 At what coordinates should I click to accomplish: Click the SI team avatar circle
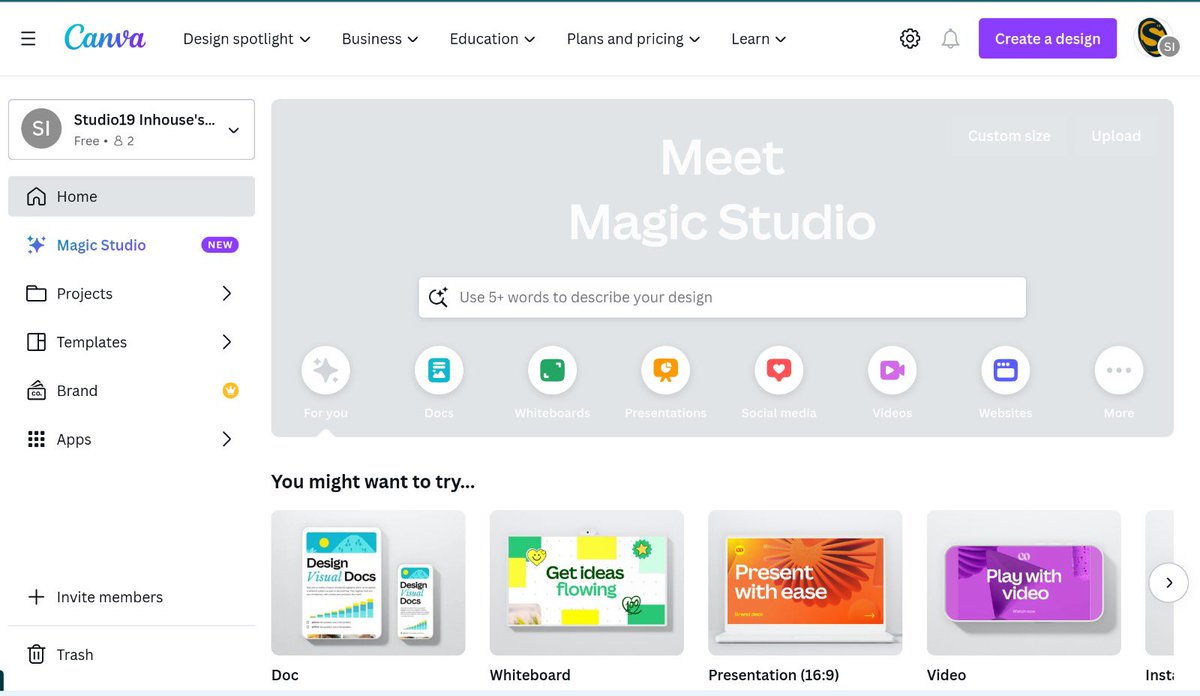(42, 129)
